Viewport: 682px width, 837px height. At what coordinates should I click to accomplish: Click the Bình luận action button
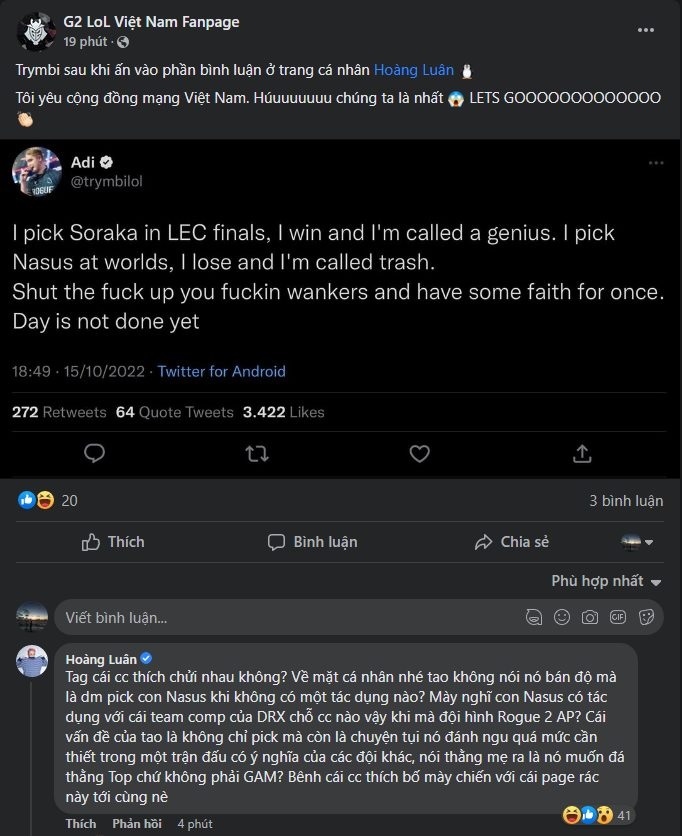312,542
